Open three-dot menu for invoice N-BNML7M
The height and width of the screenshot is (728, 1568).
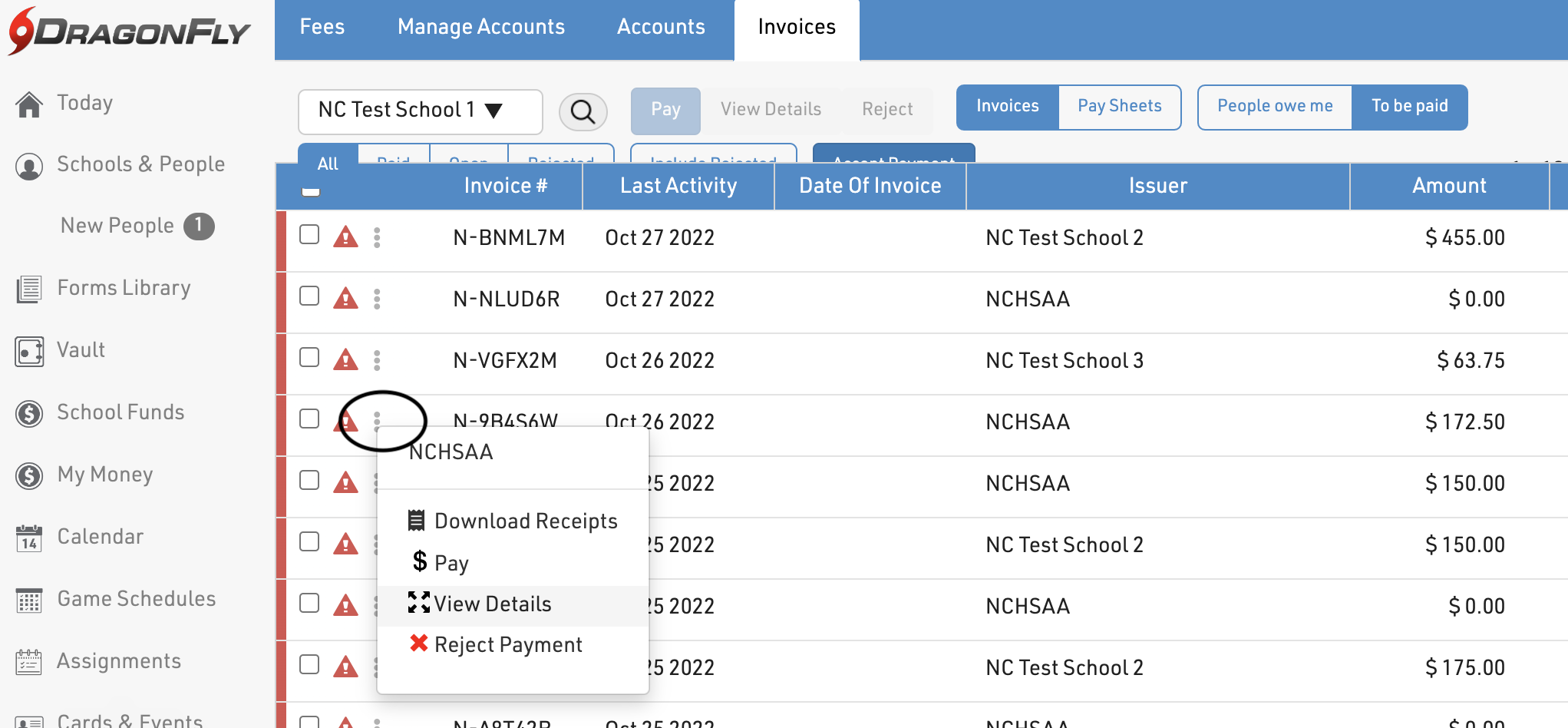click(377, 237)
